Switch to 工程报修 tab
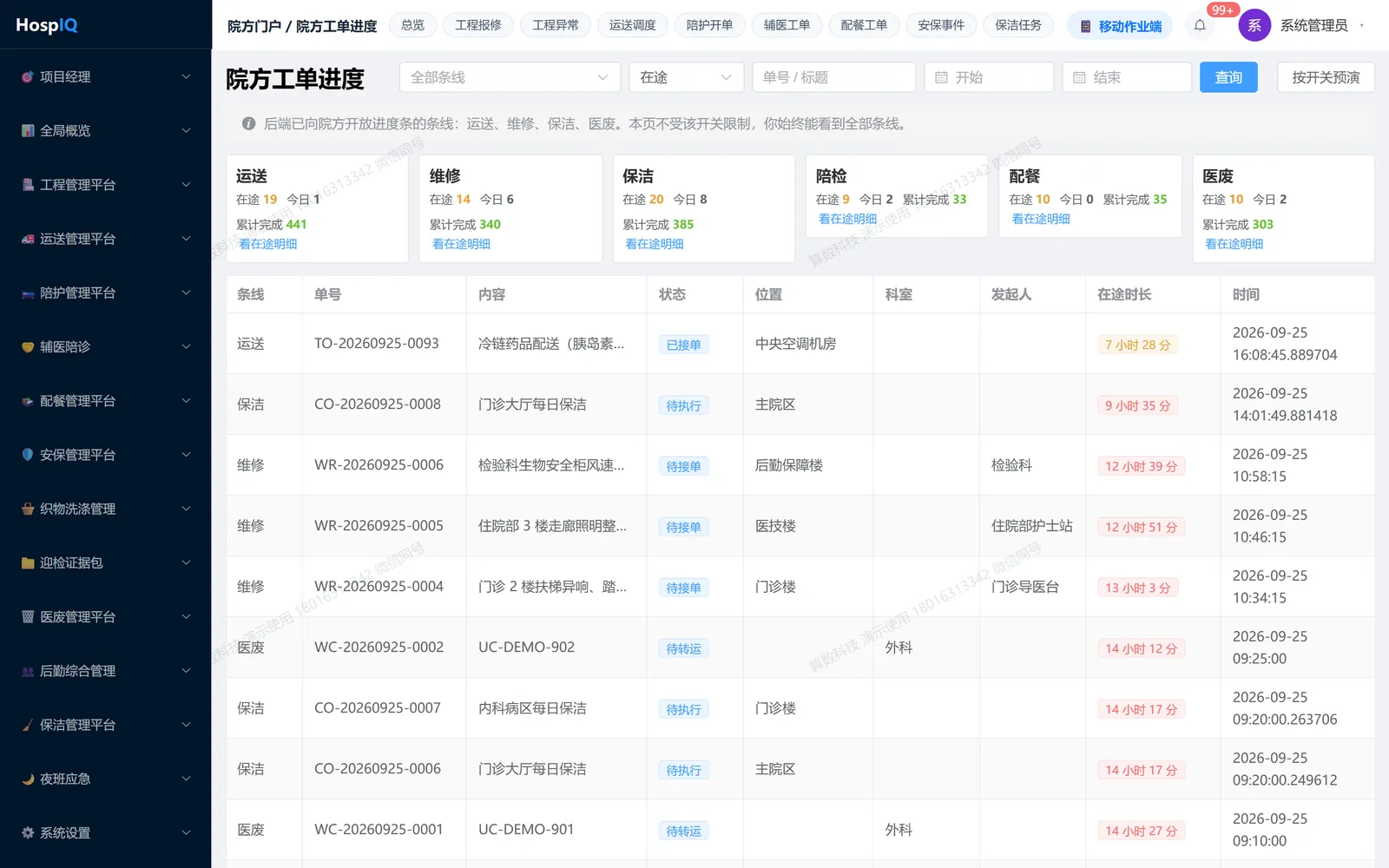Image resolution: width=1389 pixels, height=868 pixels. point(478,25)
